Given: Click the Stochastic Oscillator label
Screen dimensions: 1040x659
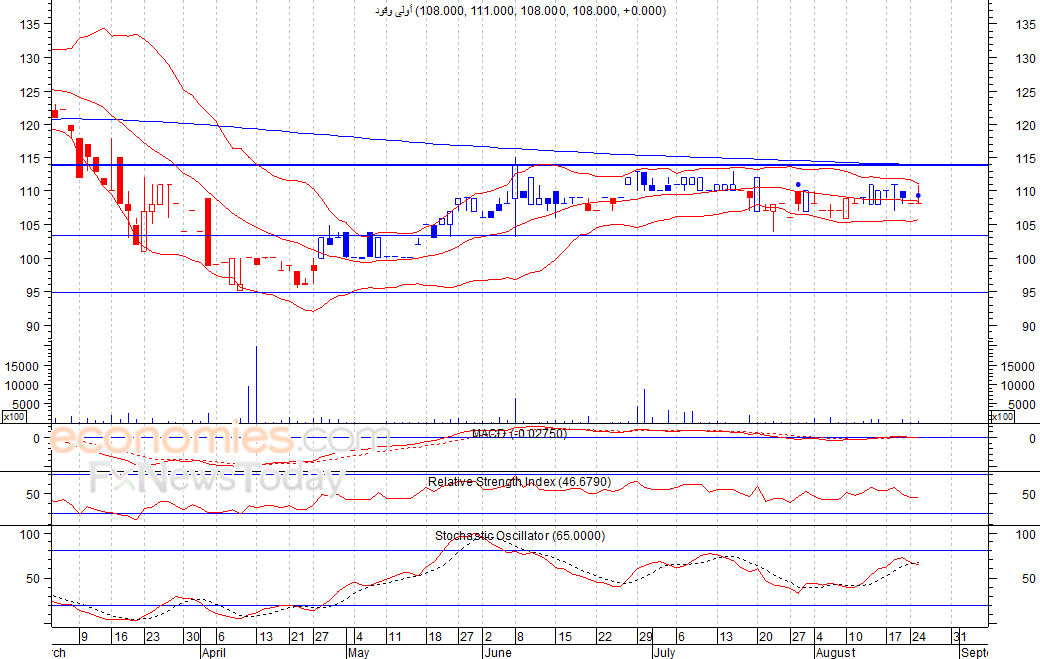Looking at the screenshot, I should pyautogui.click(x=519, y=536).
